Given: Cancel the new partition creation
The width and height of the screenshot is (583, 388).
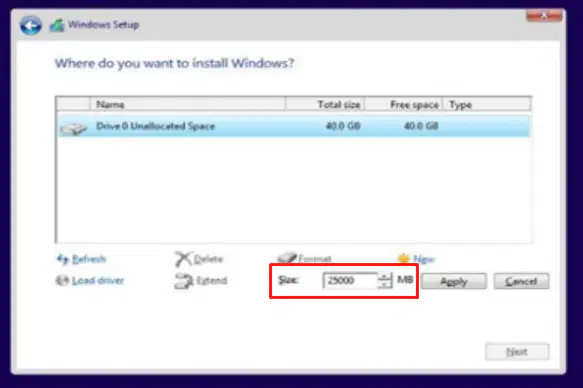Looking at the screenshot, I should point(521,281).
